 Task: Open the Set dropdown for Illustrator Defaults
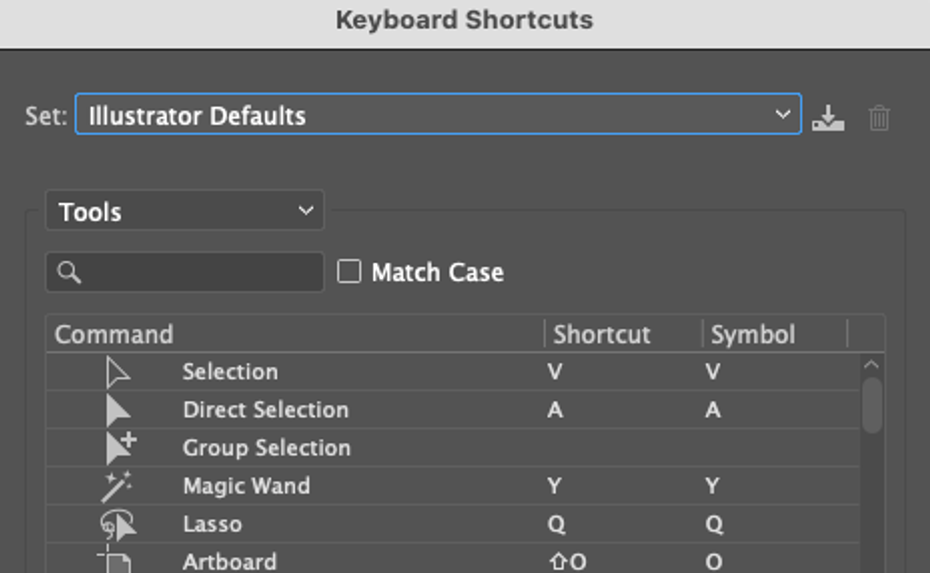coord(438,115)
